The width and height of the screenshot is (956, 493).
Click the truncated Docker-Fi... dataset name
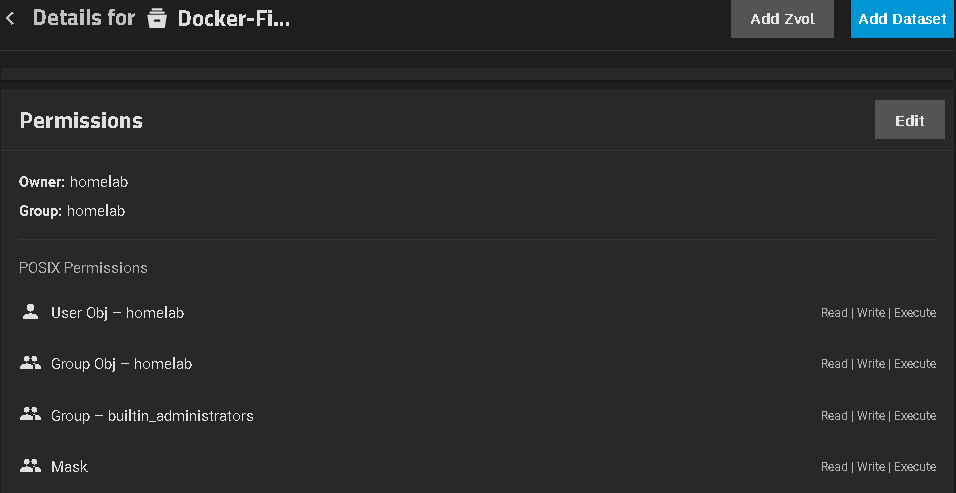(233, 18)
